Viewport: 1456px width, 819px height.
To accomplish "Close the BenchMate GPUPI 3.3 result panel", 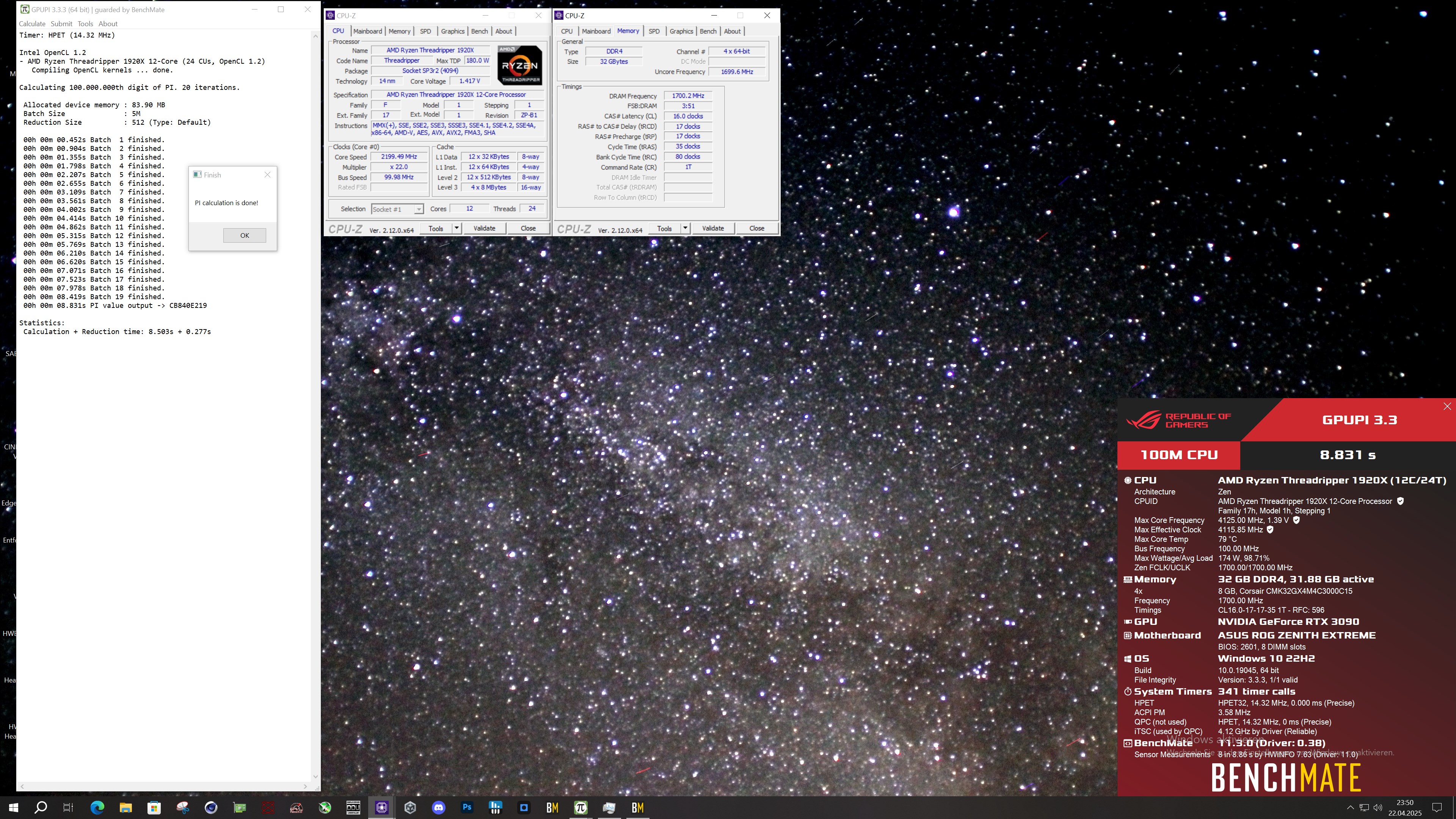I will [x=1447, y=406].
